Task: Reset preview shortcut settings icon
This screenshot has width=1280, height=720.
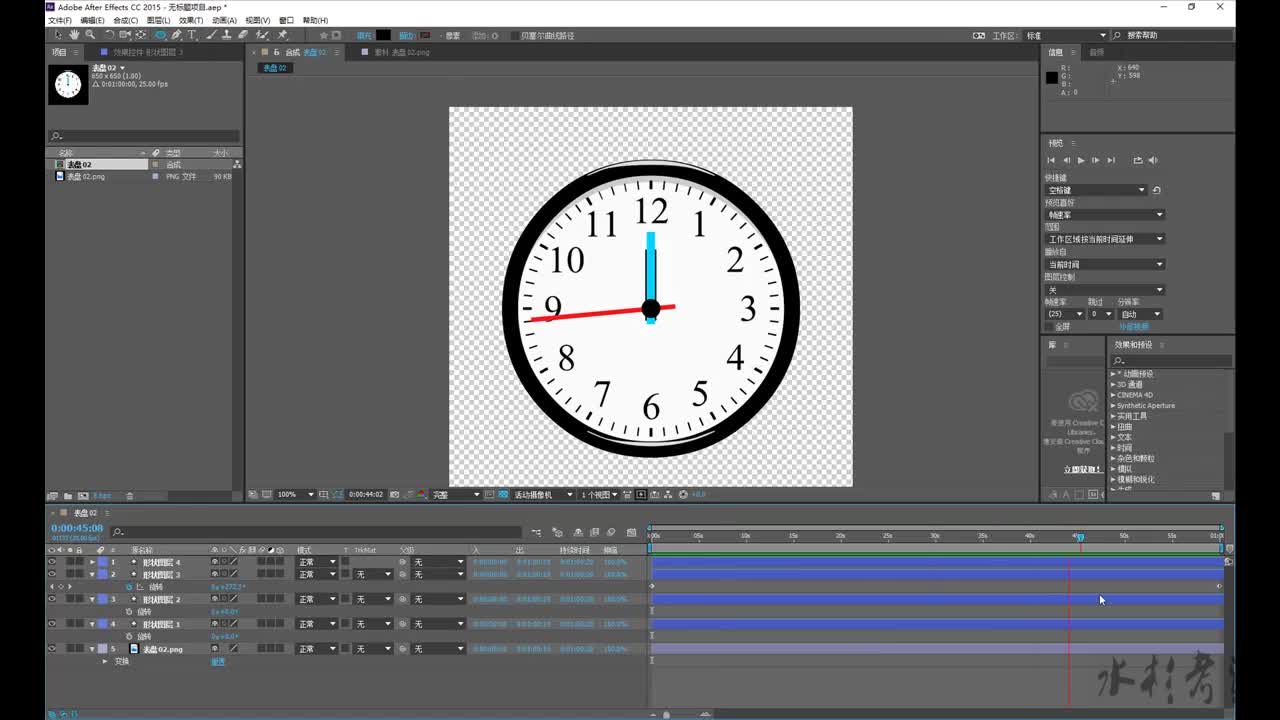Action: click(1157, 190)
